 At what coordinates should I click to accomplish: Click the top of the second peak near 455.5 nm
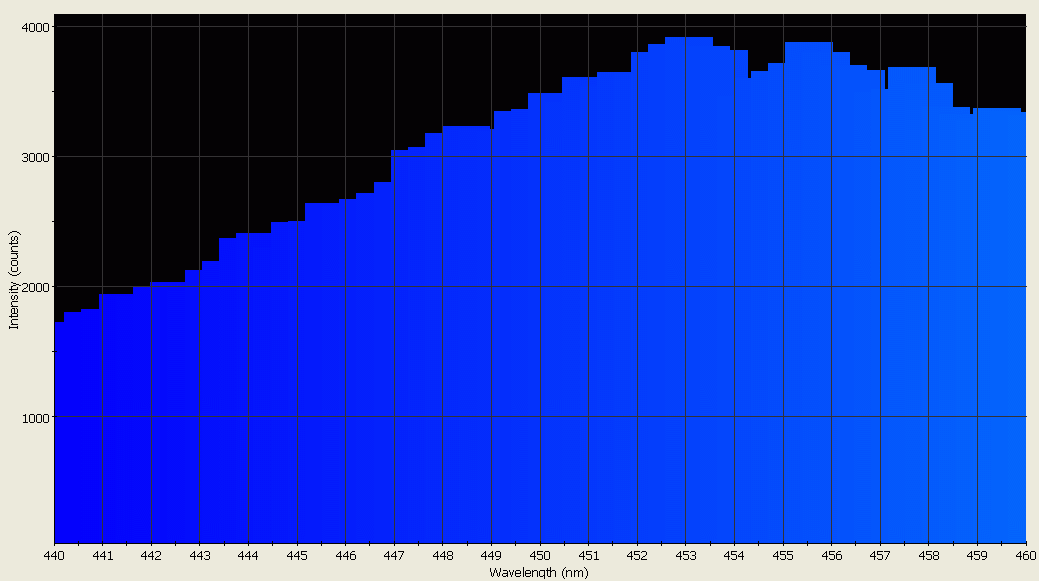(x=808, y=43)
